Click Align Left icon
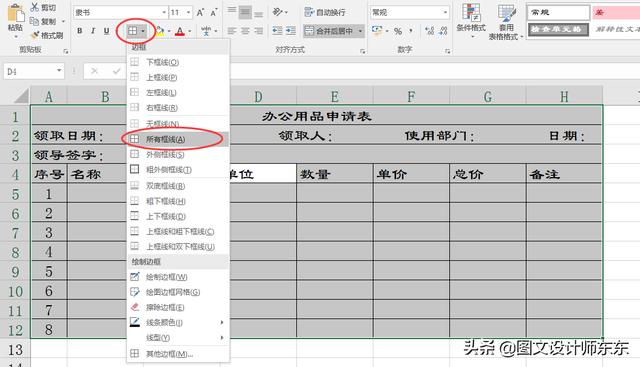Screen dimensions: 640x367 (x=232, y=31)
